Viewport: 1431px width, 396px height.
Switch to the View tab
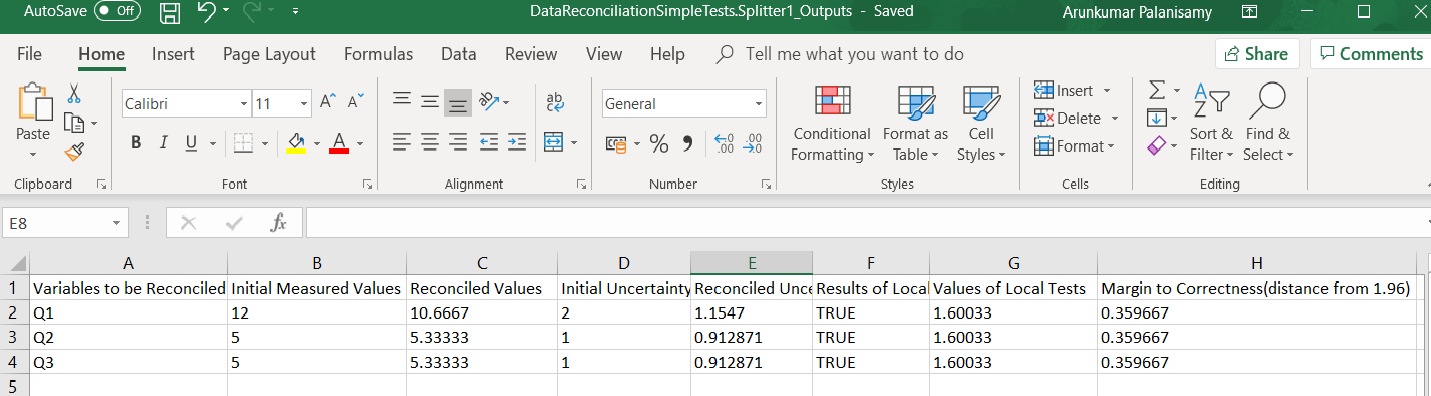(x=603, y=54)
